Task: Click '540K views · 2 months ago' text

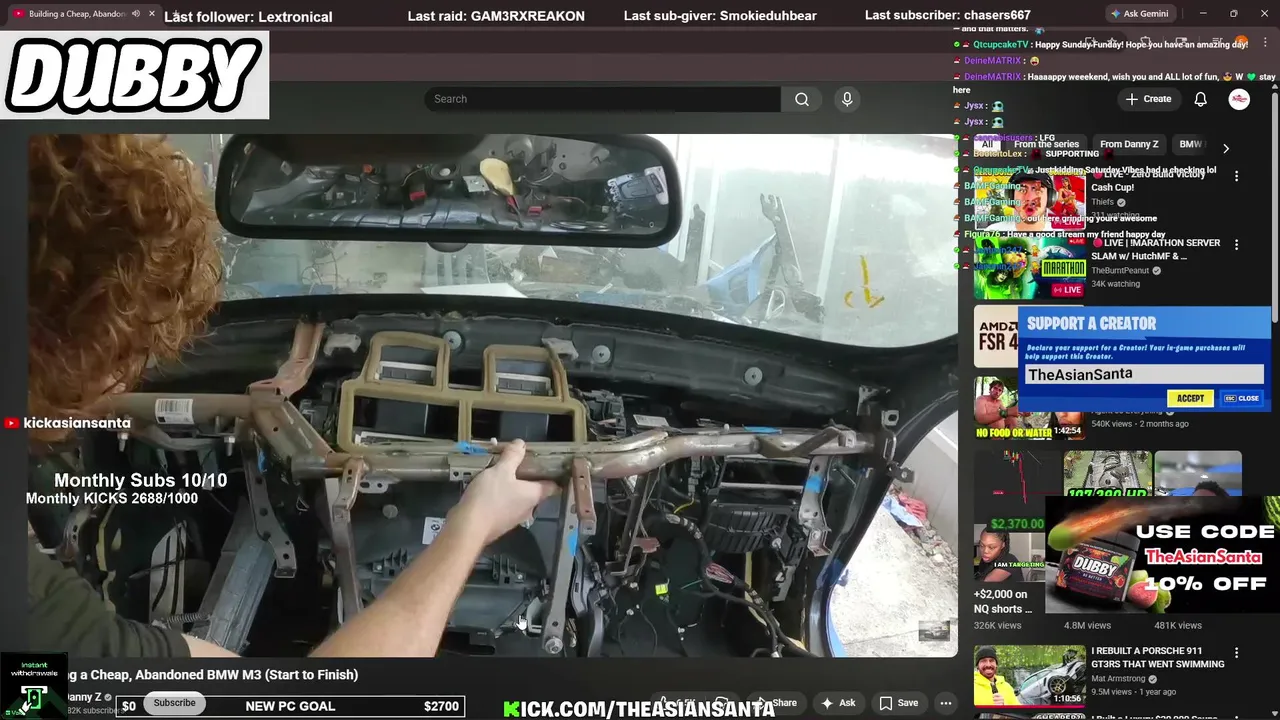Action: point(1140,424)
